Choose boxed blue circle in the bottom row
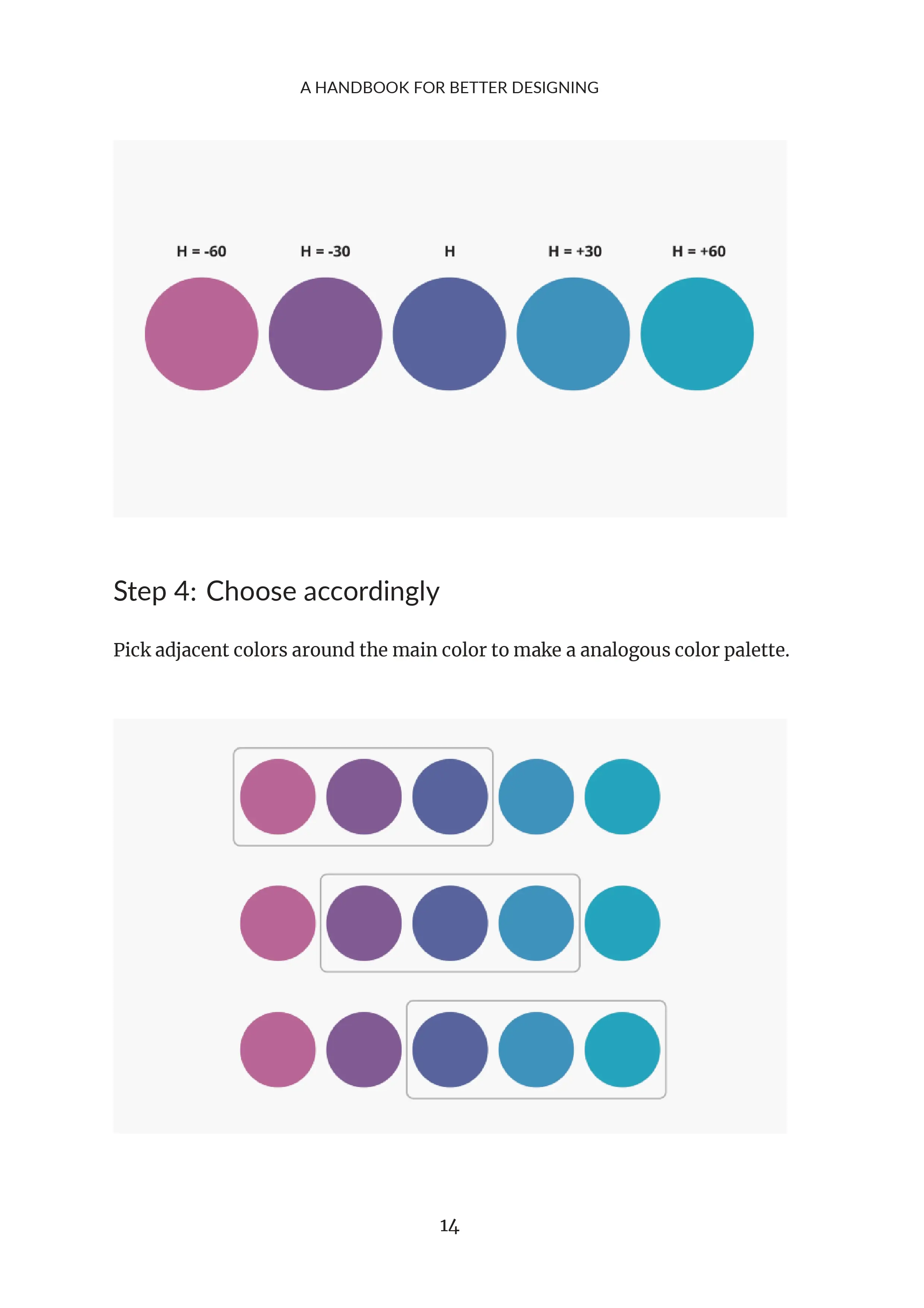This screenshot has height=1308, width=924. click(536, 1049)
